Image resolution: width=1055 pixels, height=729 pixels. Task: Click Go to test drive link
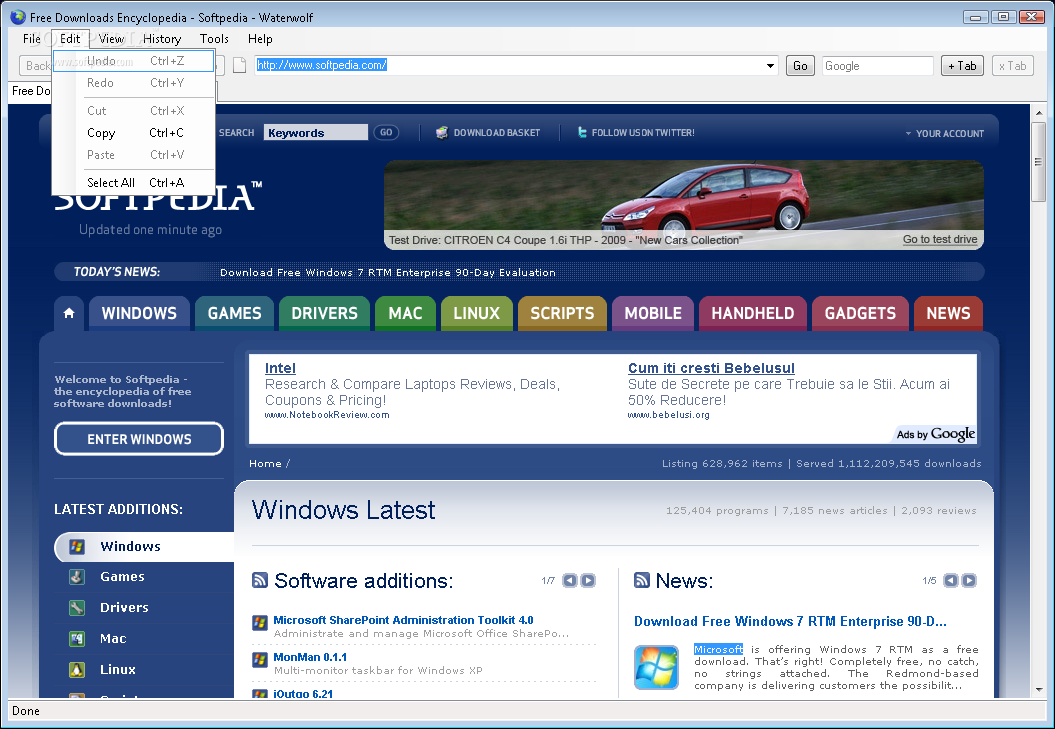[940, 239]
